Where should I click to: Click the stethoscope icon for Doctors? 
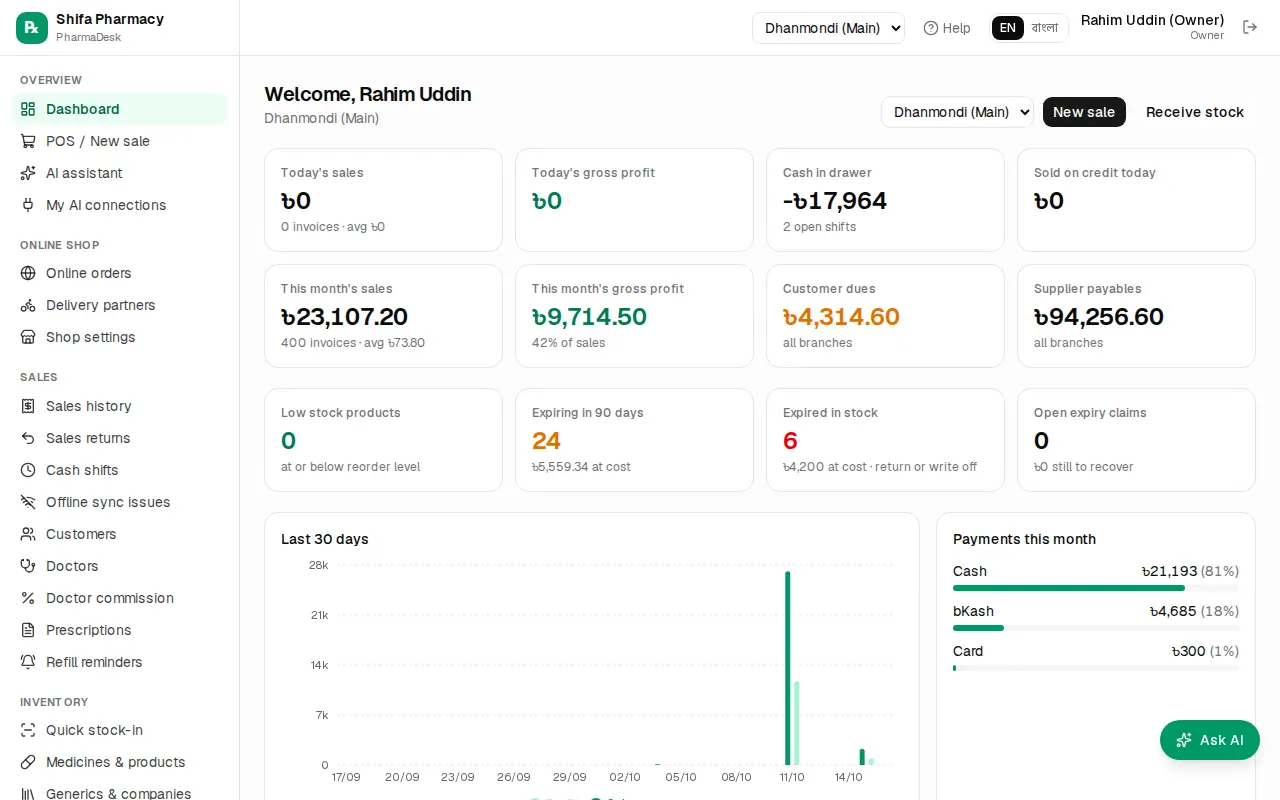point(28,566)
